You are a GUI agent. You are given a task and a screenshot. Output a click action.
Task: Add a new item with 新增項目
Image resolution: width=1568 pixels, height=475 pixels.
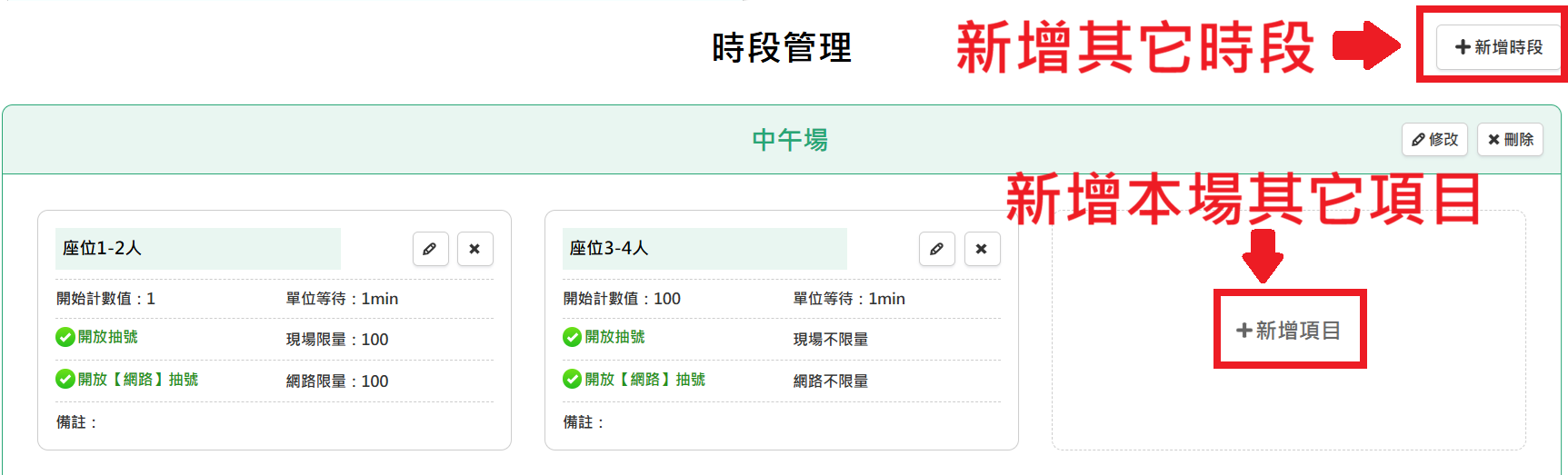tap(1289, 331)
